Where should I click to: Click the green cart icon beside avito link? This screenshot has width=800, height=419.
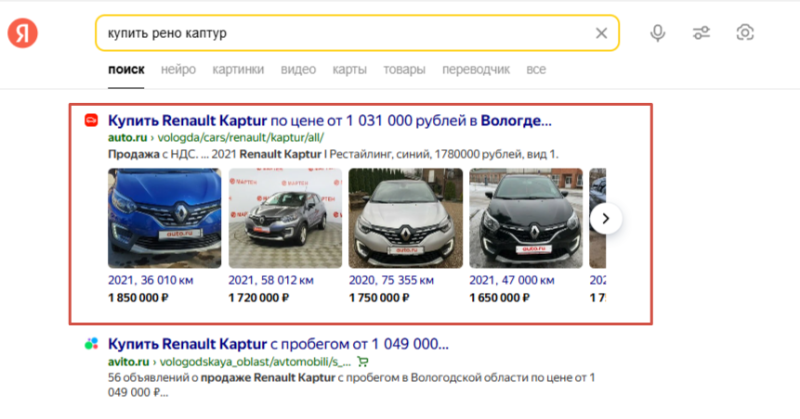[x=362, y=361]
